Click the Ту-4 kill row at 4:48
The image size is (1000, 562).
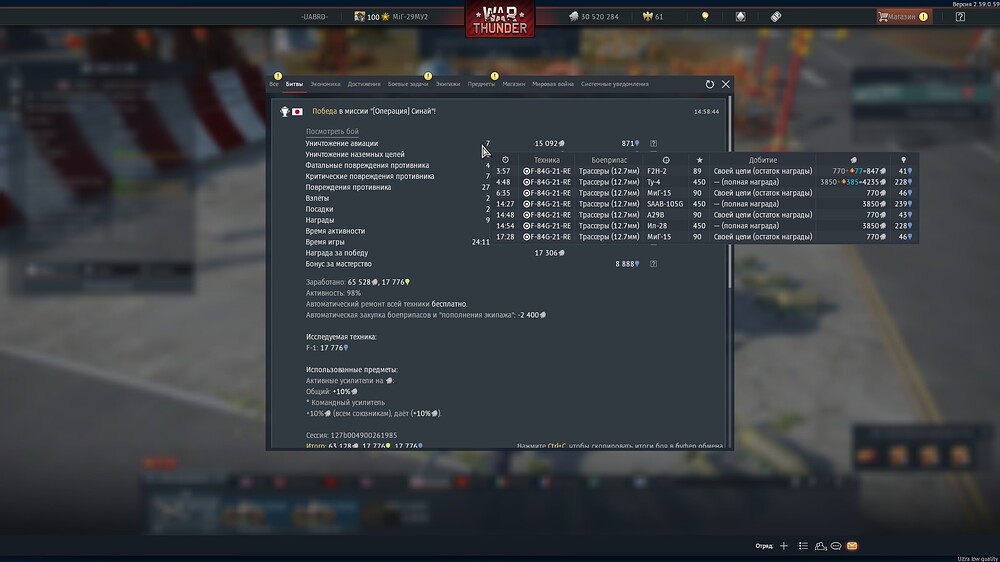pos(705,182)
